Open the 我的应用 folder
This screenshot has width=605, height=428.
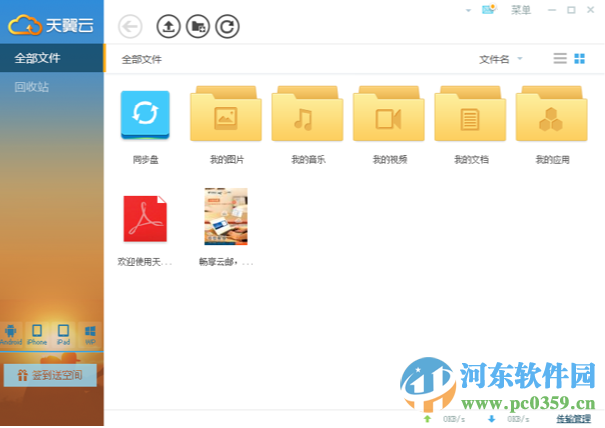pos(552,113)
